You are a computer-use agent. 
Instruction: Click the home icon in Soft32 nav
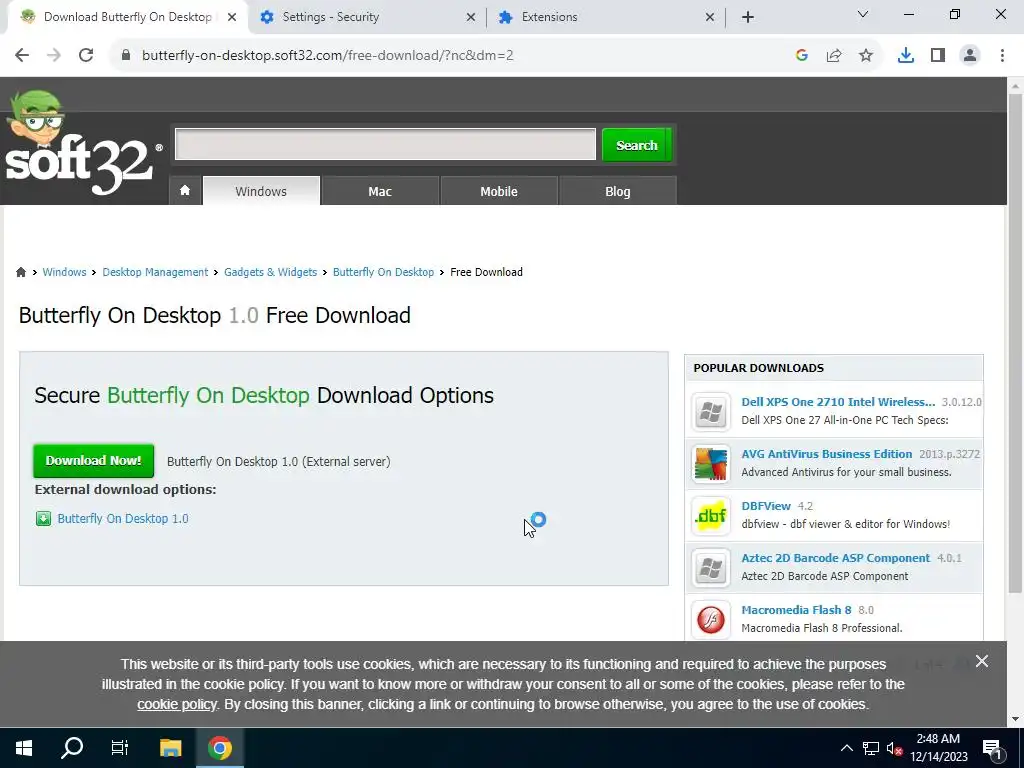click(185, 191)
